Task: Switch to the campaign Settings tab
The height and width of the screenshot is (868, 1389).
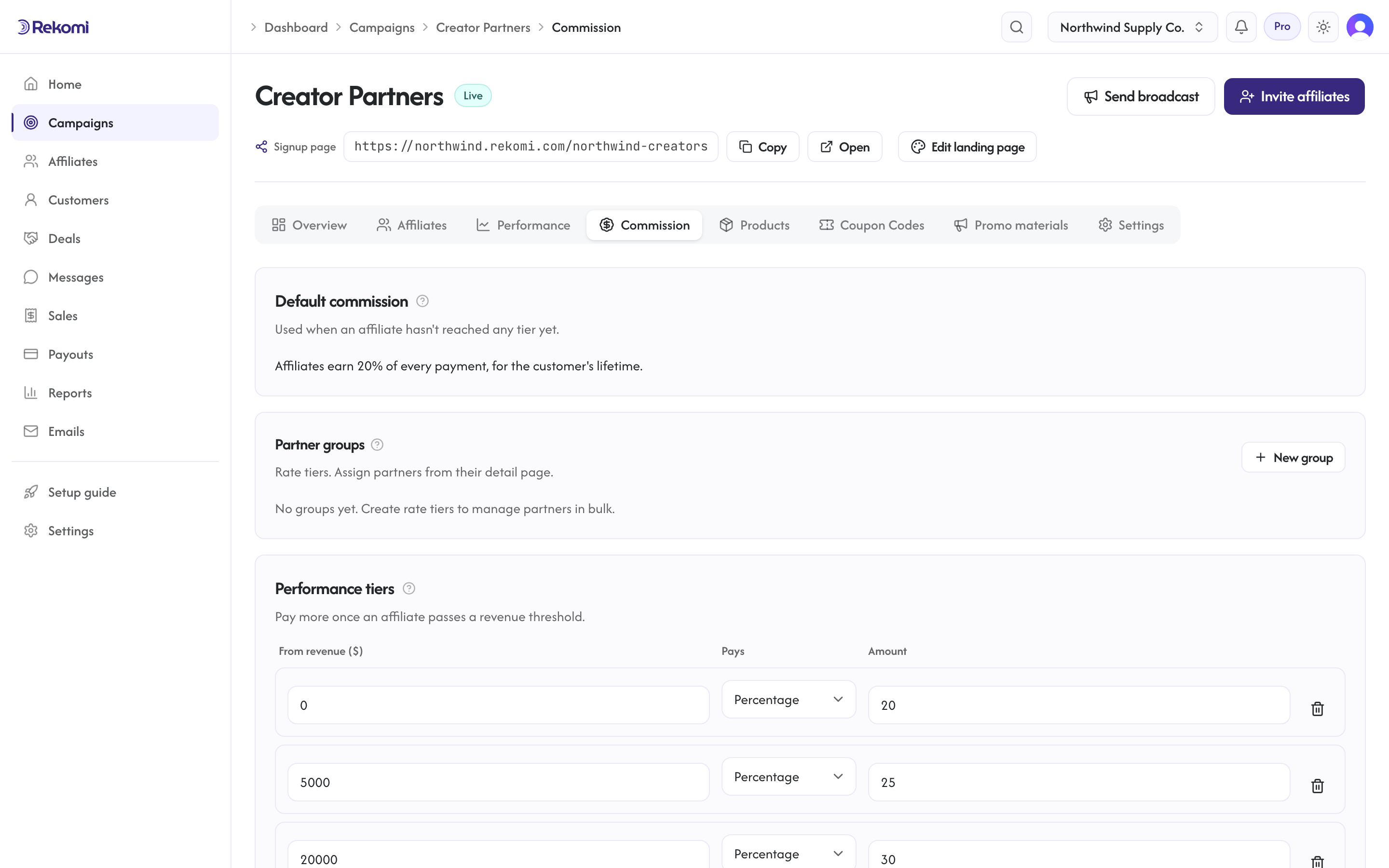Action: click(x=1130, y=225)
